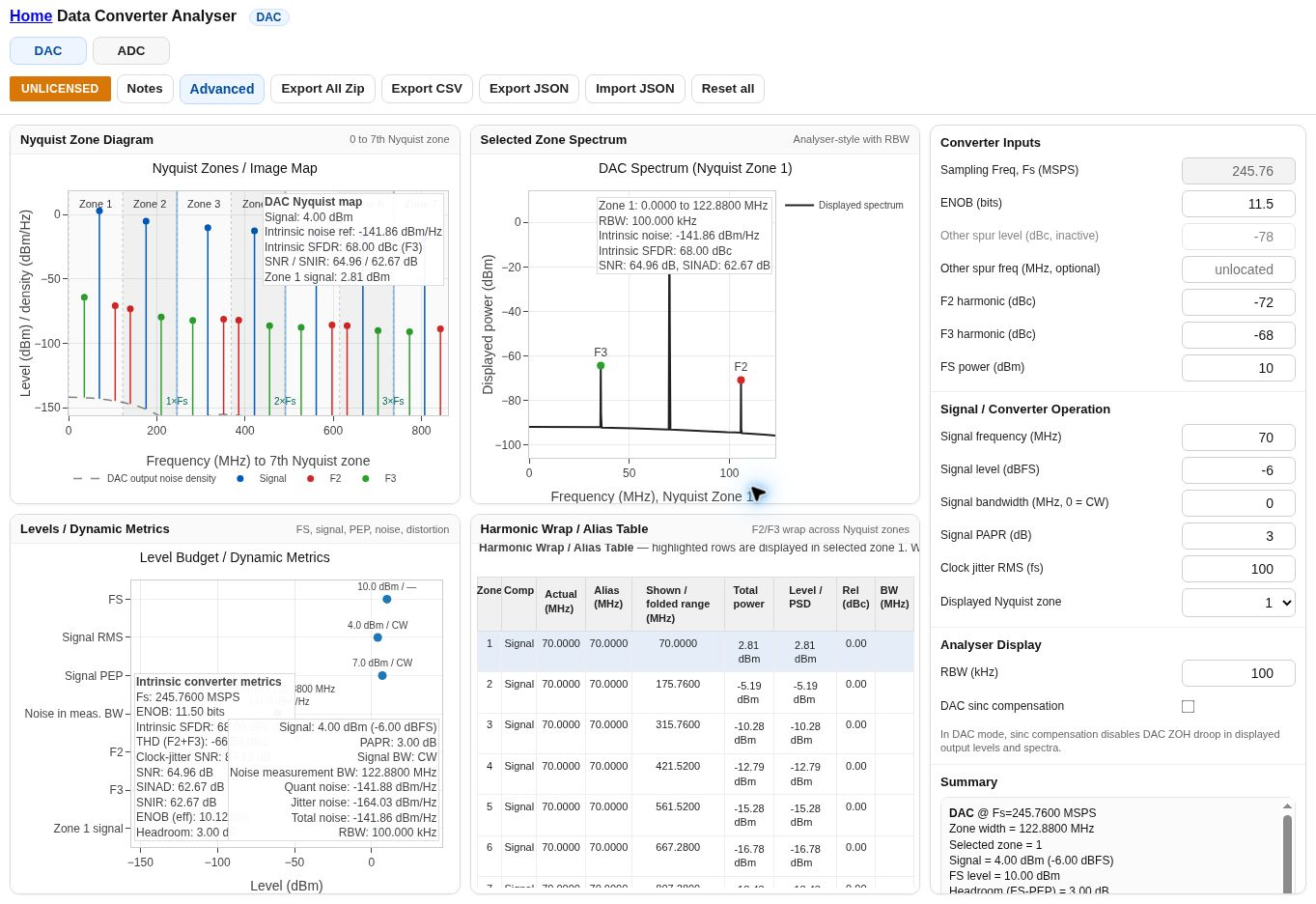
Task: Click the Signal level (dBFS) field
Action: [x=1239, y=470]
